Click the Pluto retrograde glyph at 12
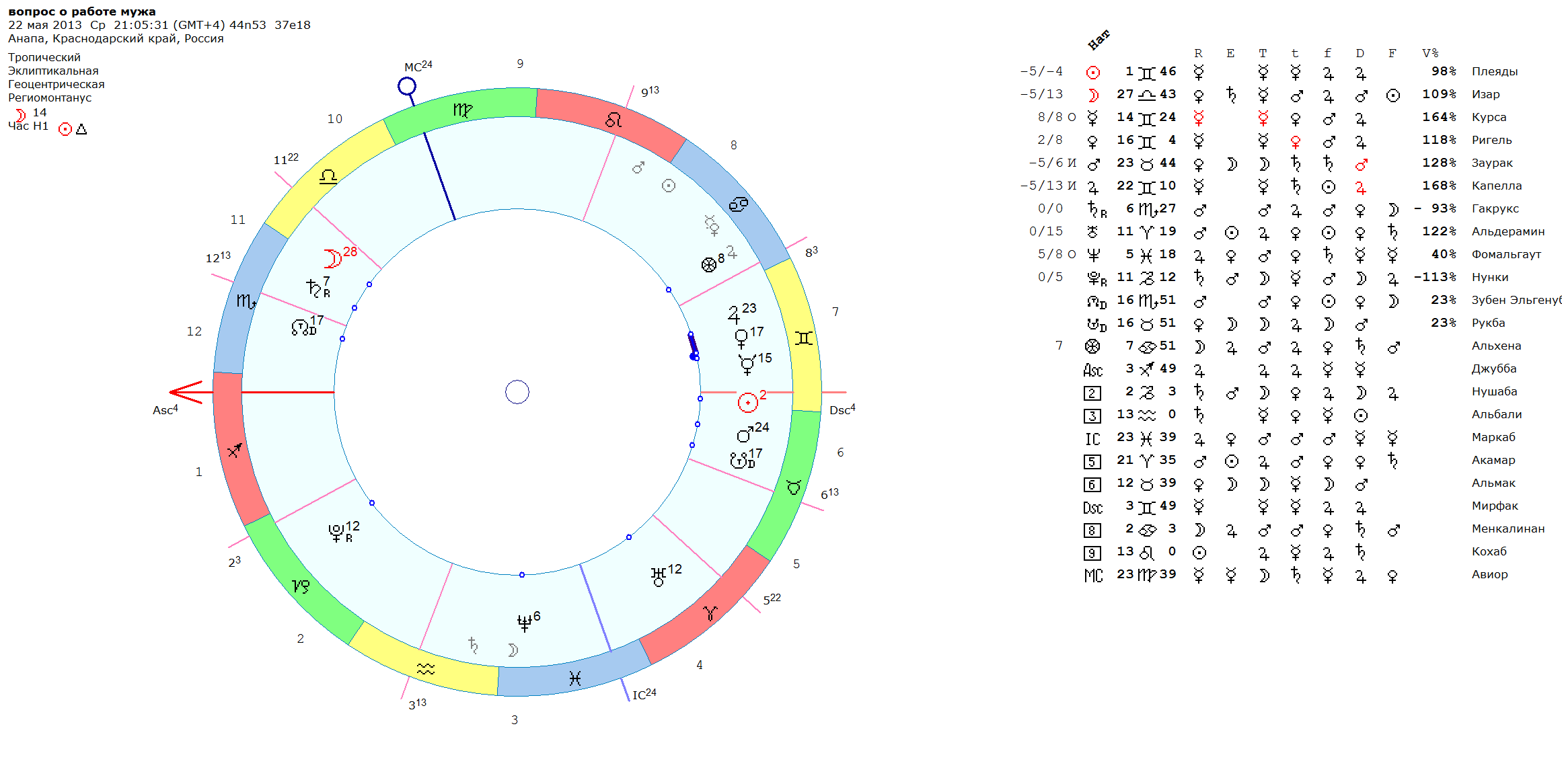 click(x=336, y=533)
